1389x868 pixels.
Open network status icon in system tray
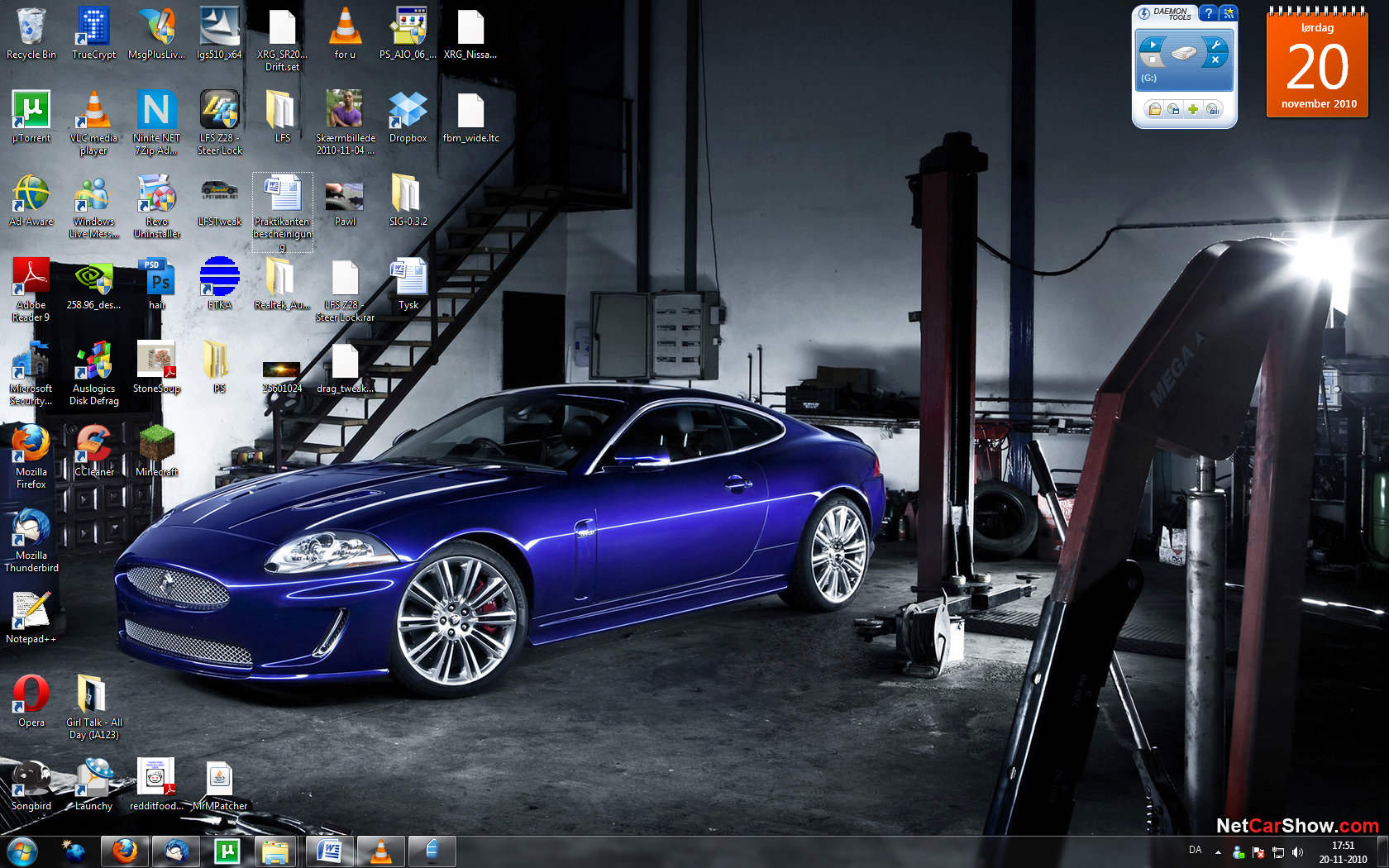pyautogui.click(x=1278, y=852)
